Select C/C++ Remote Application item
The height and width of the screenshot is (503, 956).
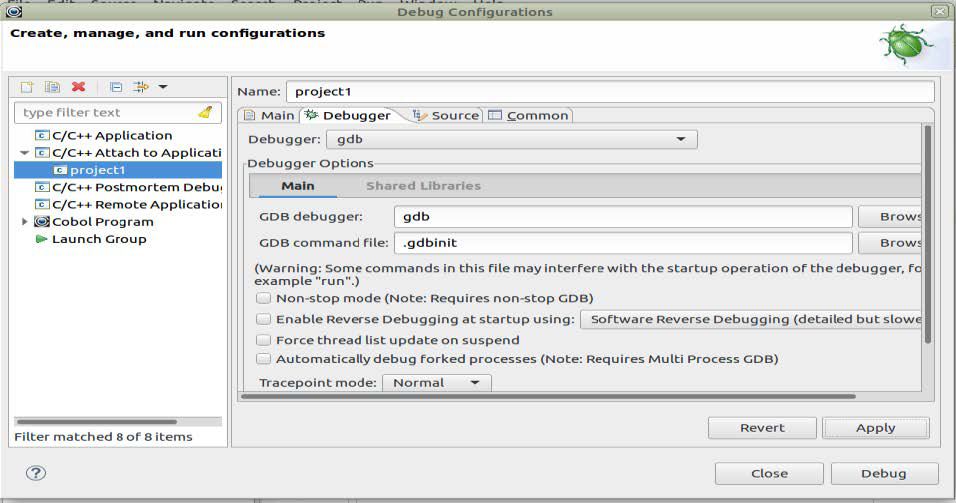[137, 204]
